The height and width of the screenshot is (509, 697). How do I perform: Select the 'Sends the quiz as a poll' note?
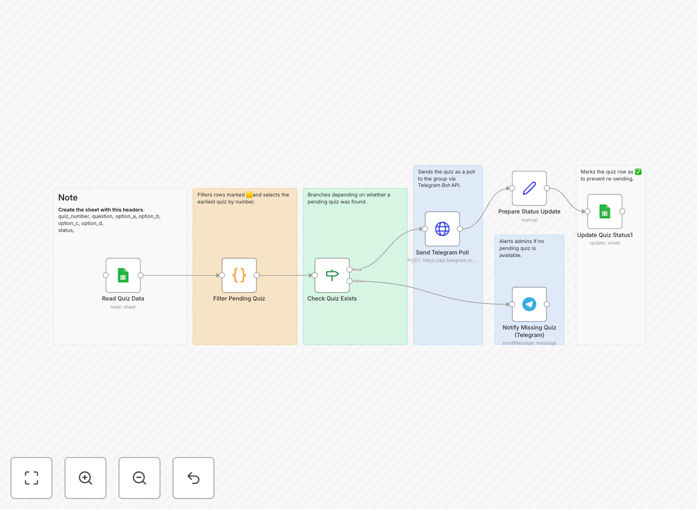(x=448, y=255)
